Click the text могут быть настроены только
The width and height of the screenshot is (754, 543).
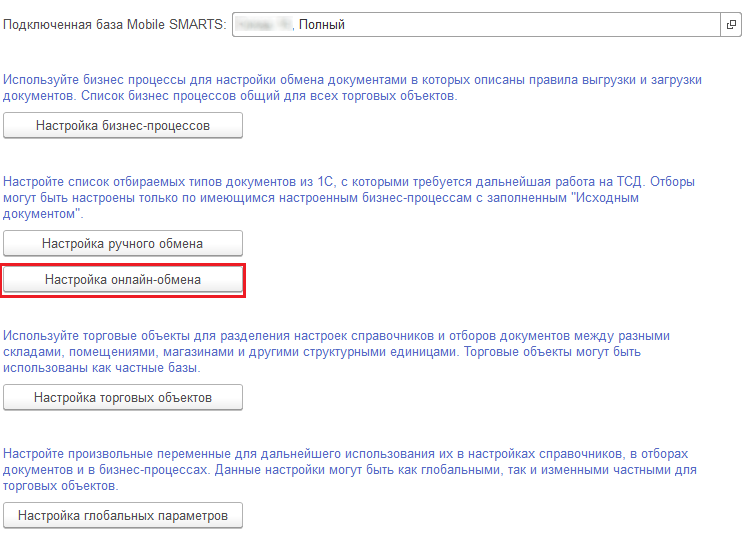(x=90, y=198)
